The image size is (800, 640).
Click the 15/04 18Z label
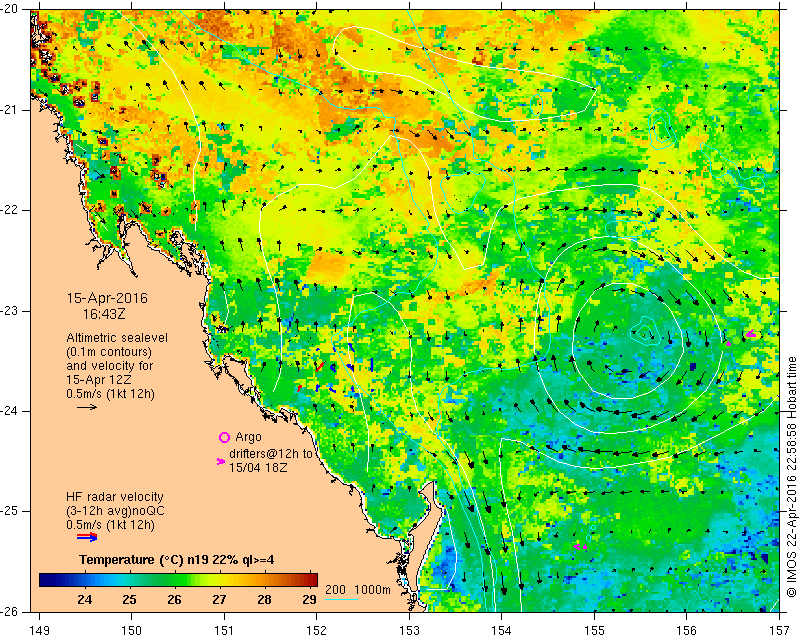click(x=258, y=467)
